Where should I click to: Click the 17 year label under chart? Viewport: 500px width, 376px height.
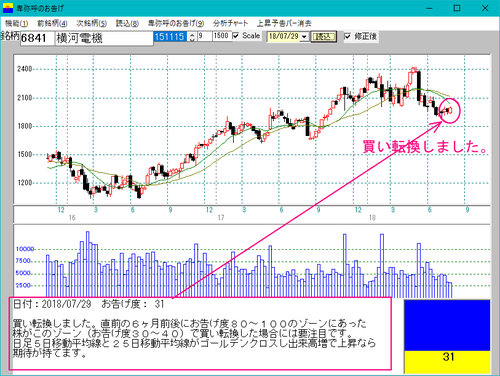tap(221, 218)
